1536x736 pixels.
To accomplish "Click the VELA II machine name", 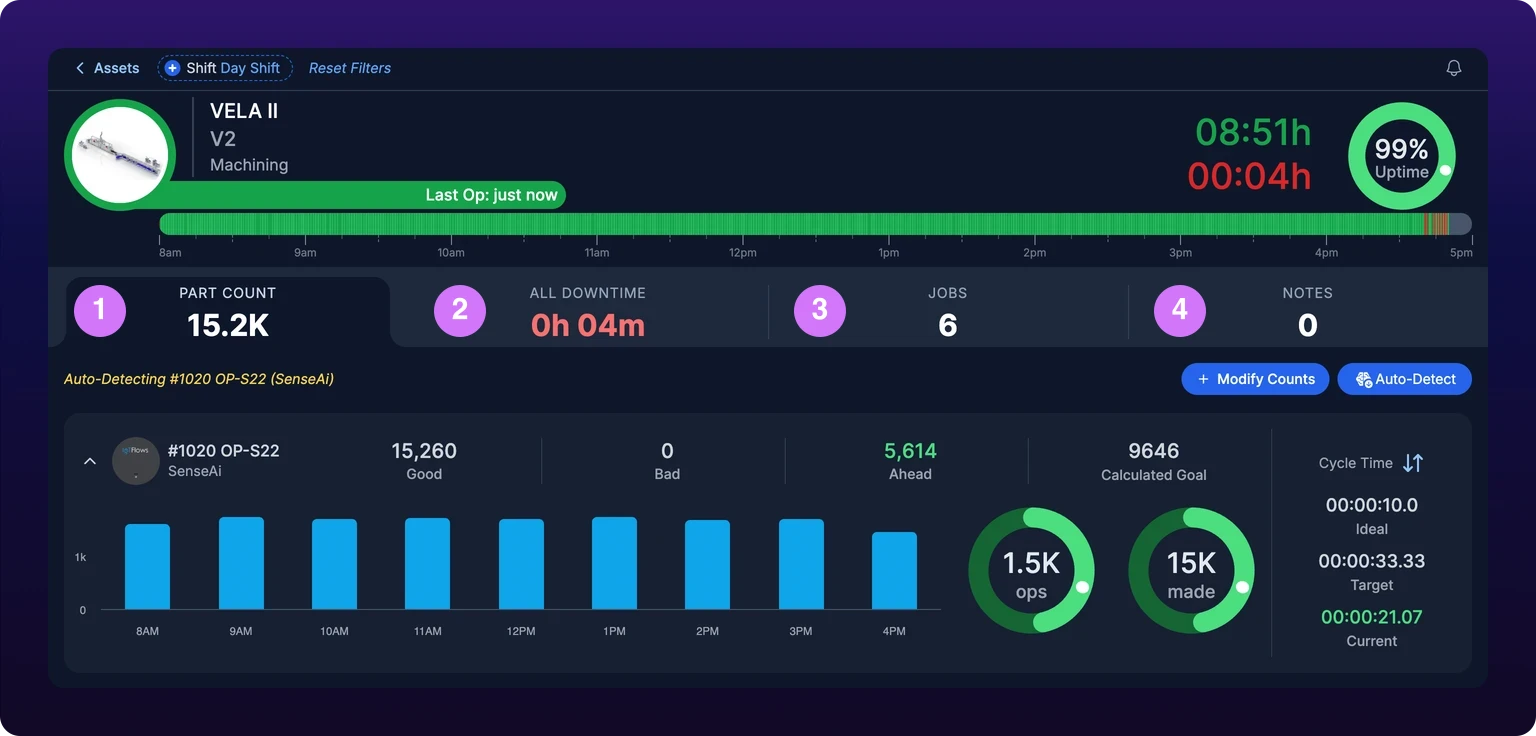I will coord(244,111).
